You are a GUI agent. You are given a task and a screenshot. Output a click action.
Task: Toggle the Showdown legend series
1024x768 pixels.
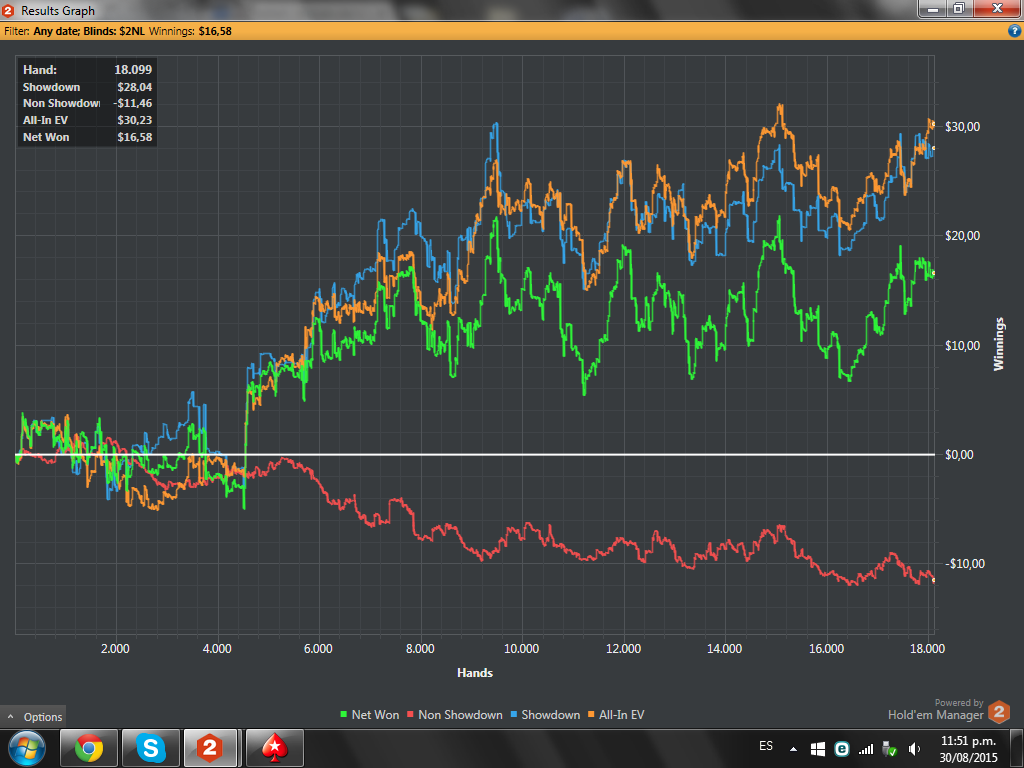545,714
